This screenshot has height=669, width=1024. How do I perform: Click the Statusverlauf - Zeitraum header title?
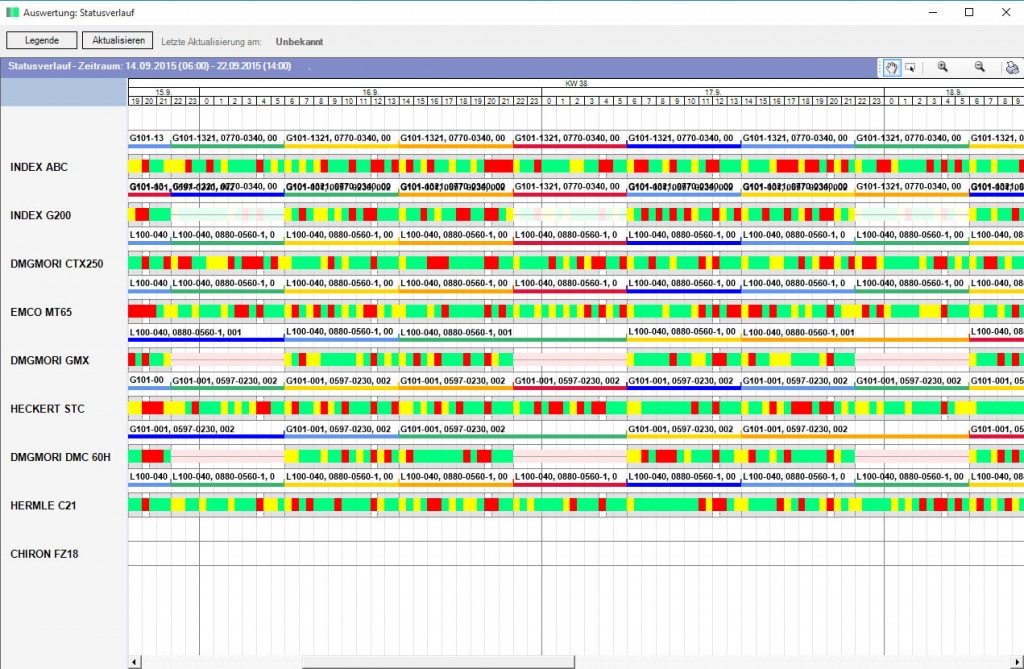(x=150, y=66)
